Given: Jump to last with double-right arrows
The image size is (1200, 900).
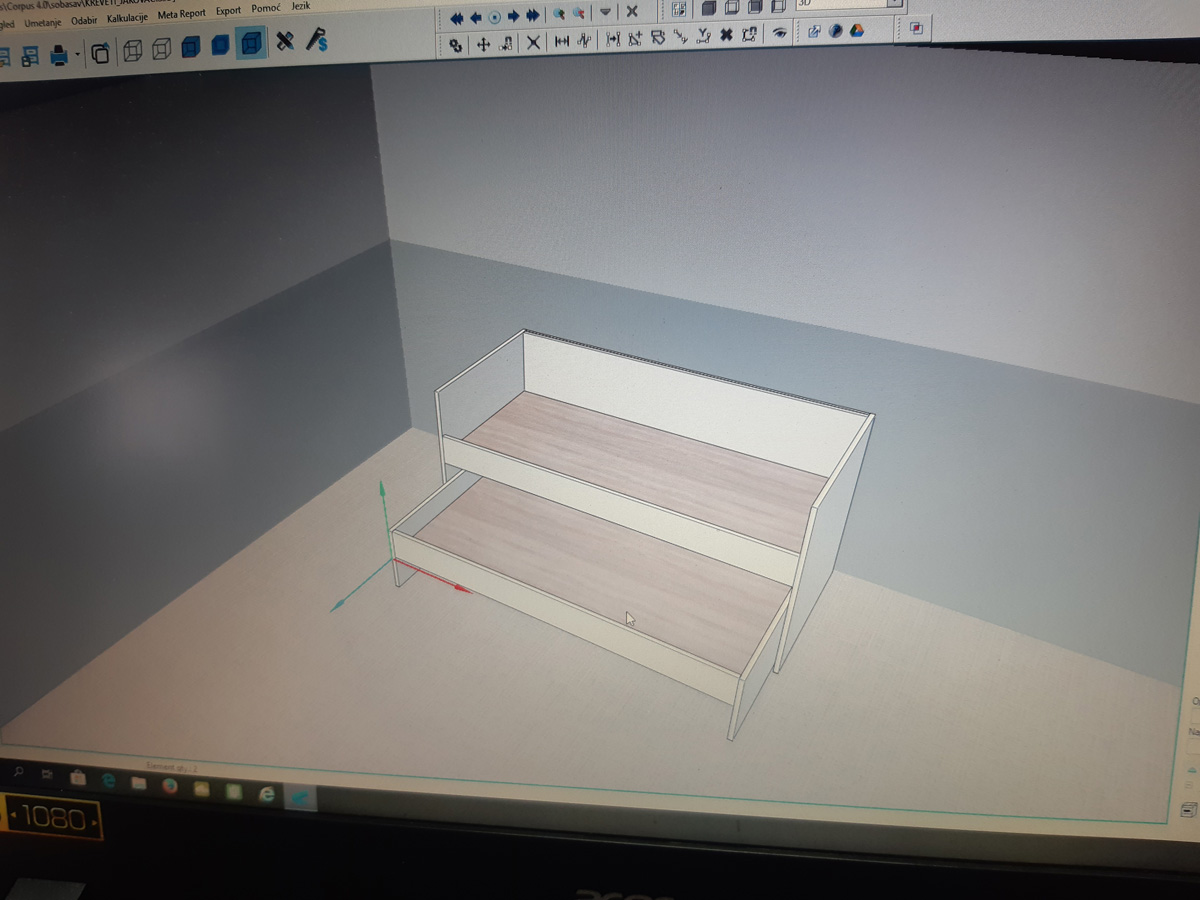Looking at the screenshot, I should click(x=532, y=16).
